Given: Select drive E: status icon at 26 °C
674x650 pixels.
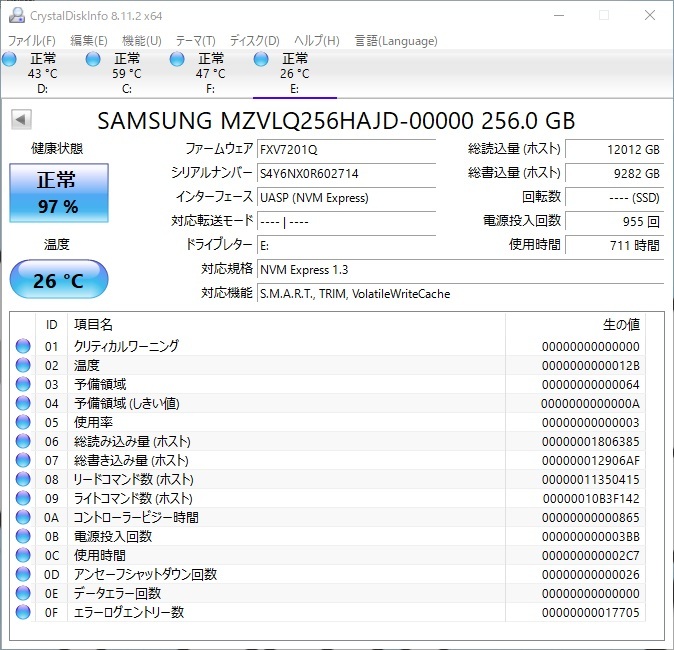Looking at the screenshot, I should click(262, 60).
